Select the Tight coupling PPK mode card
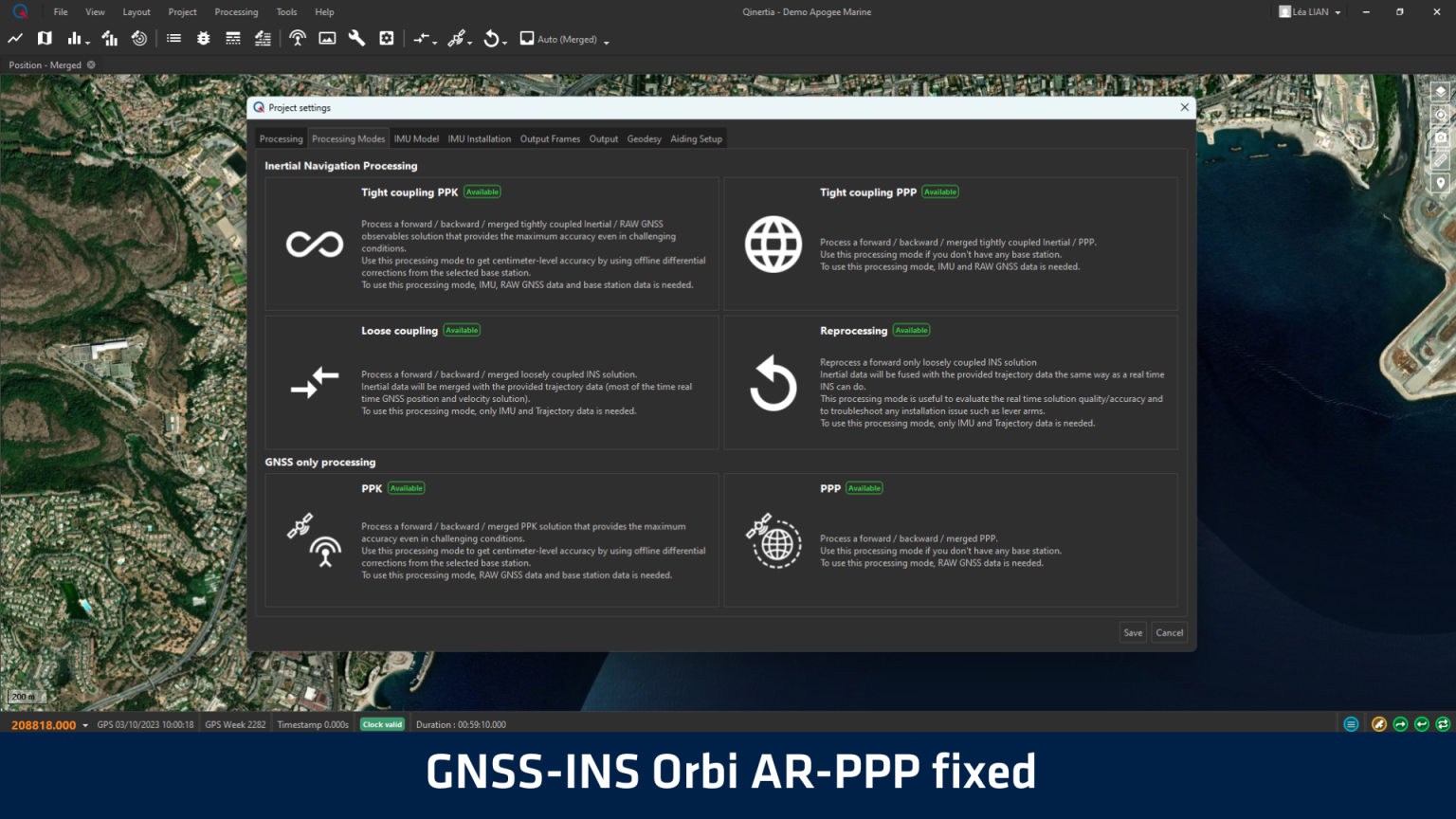Screen dimensions: 1456x819 (492, 244)
